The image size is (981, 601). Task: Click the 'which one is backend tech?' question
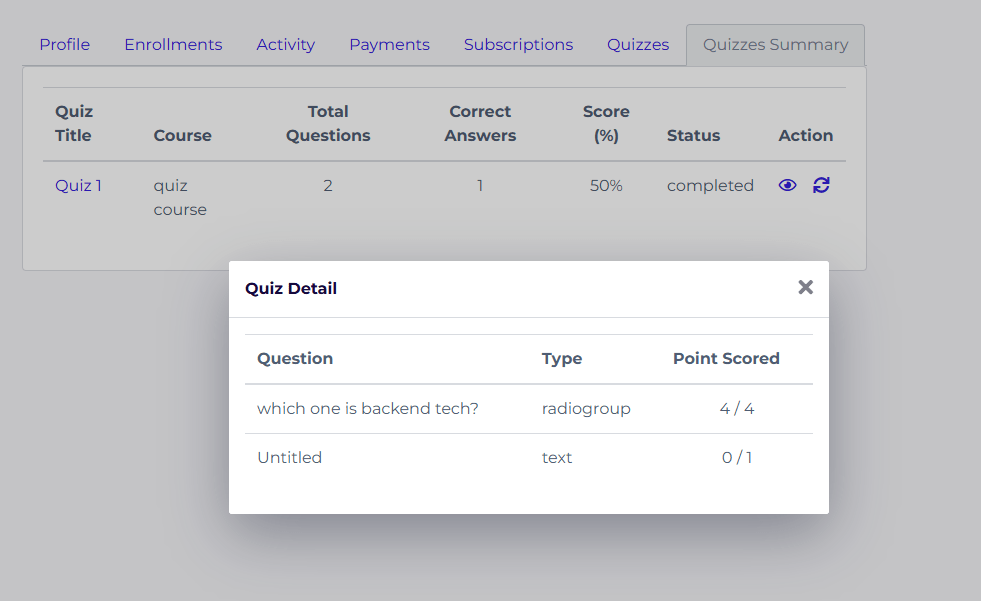(368, 408)
